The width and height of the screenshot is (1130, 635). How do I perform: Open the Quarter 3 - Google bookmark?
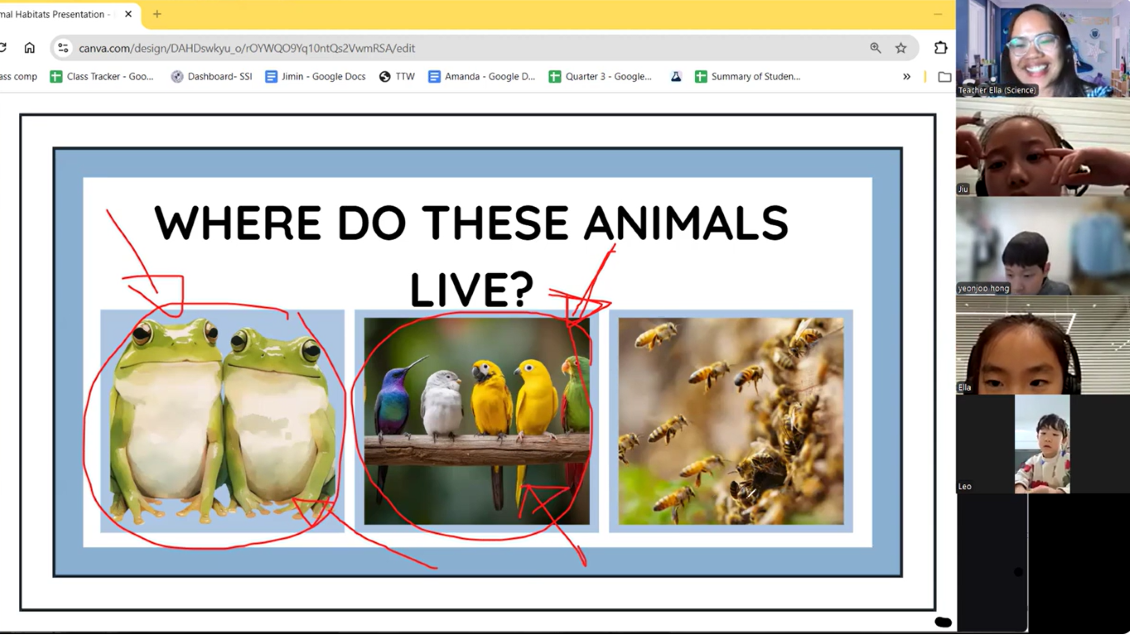(x=599, y=77)
